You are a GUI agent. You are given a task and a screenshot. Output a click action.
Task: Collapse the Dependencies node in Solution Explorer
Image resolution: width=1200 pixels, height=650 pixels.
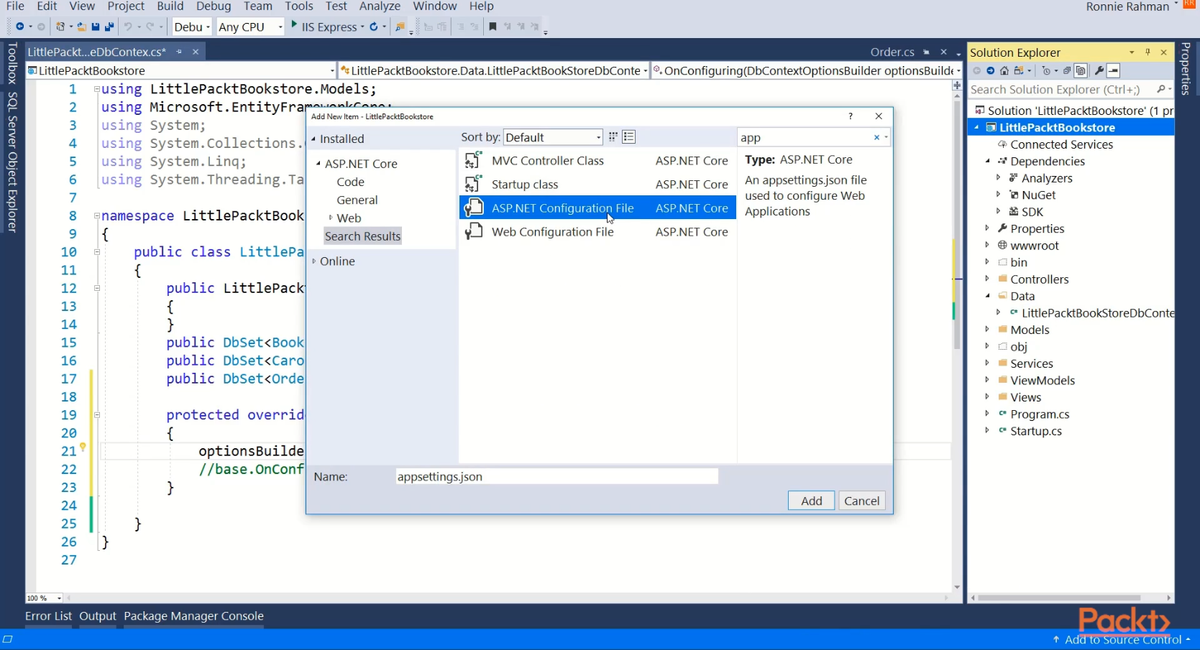[987, 161]
